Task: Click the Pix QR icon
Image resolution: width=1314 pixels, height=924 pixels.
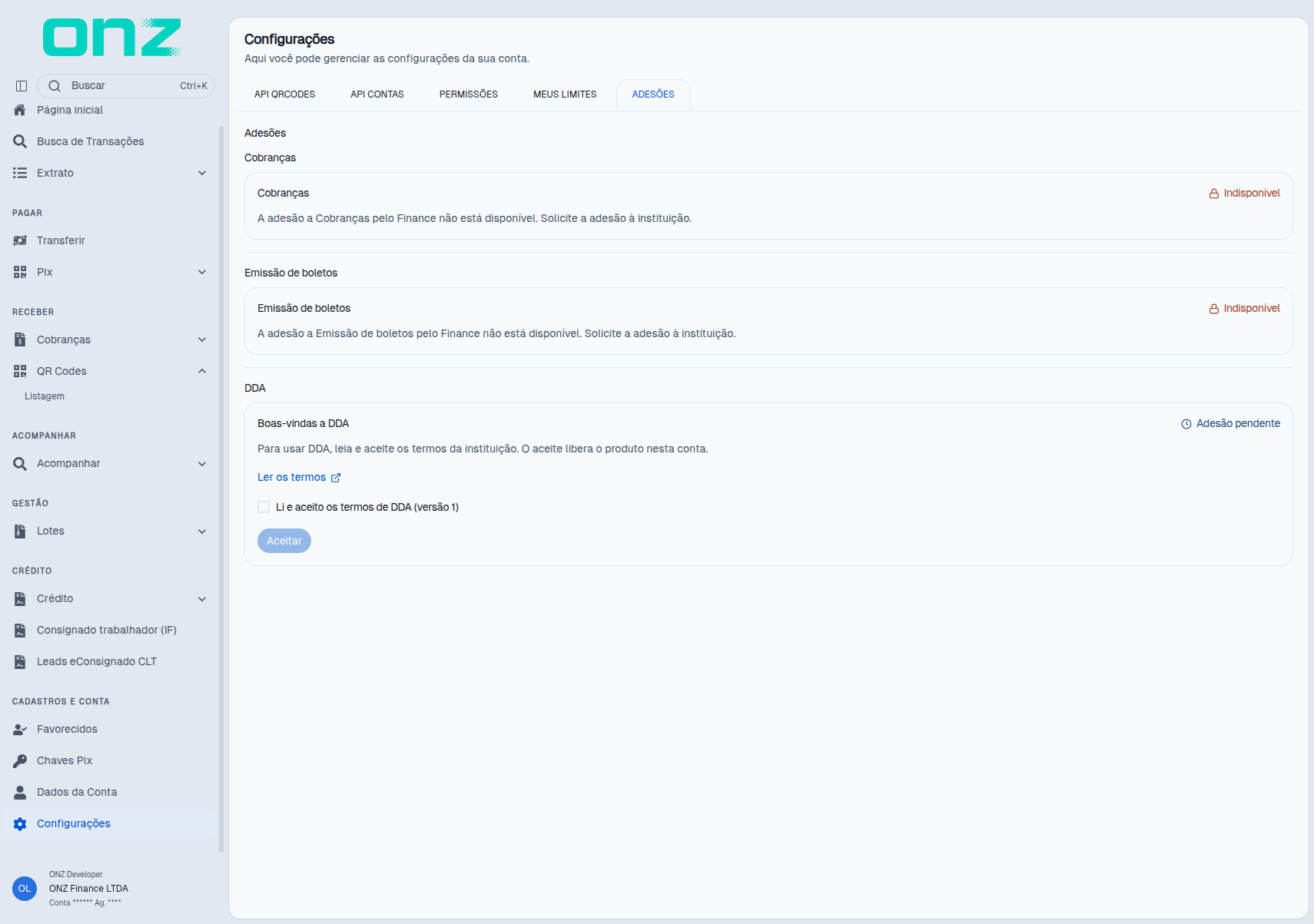Action: tap(20, 272)
